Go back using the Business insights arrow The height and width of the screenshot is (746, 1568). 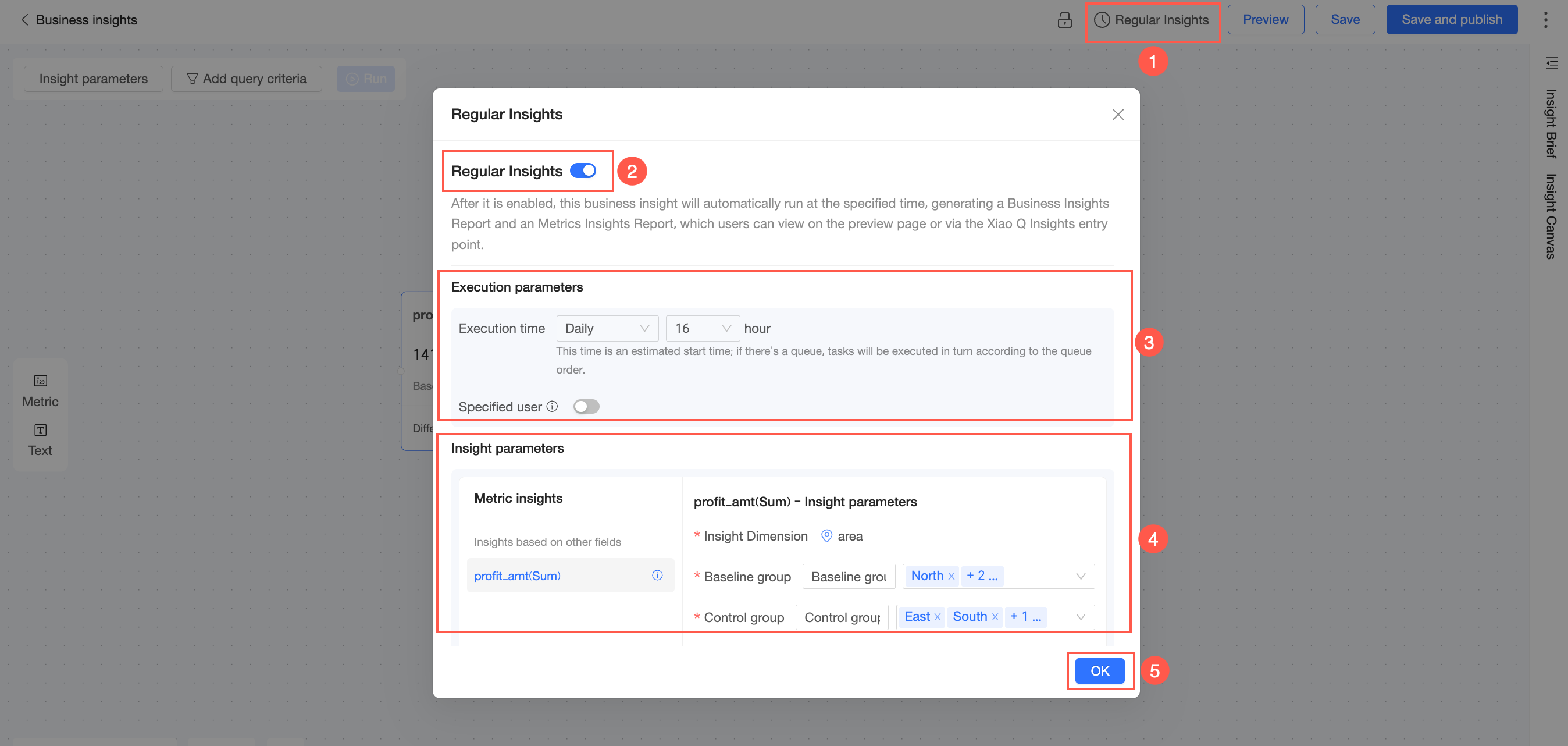click(x=24, y=20)
